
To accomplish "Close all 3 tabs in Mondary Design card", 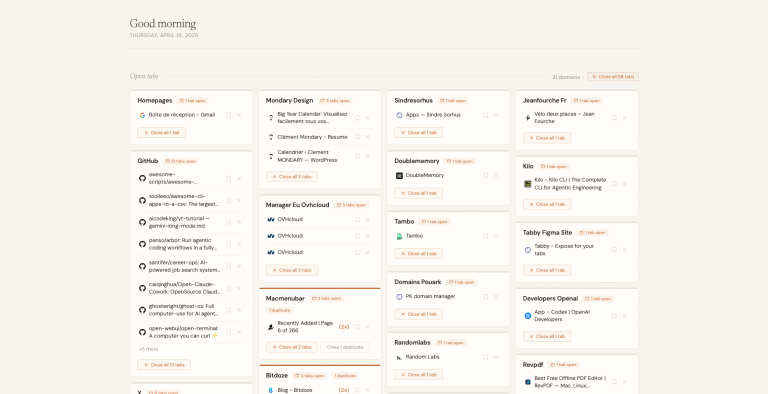I will pyautogui.click(x=292, y=176).
